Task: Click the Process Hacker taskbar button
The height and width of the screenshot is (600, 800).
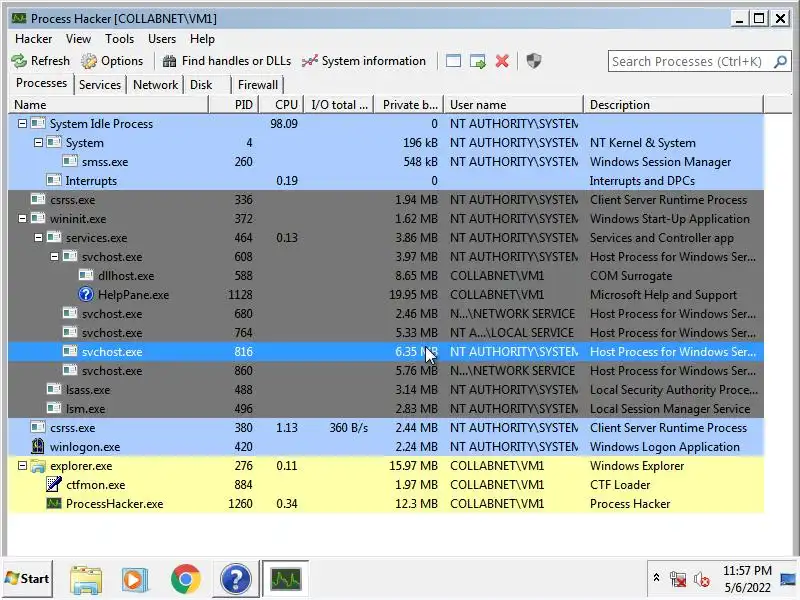Action: pyautogui.click(x=285, y=579)
